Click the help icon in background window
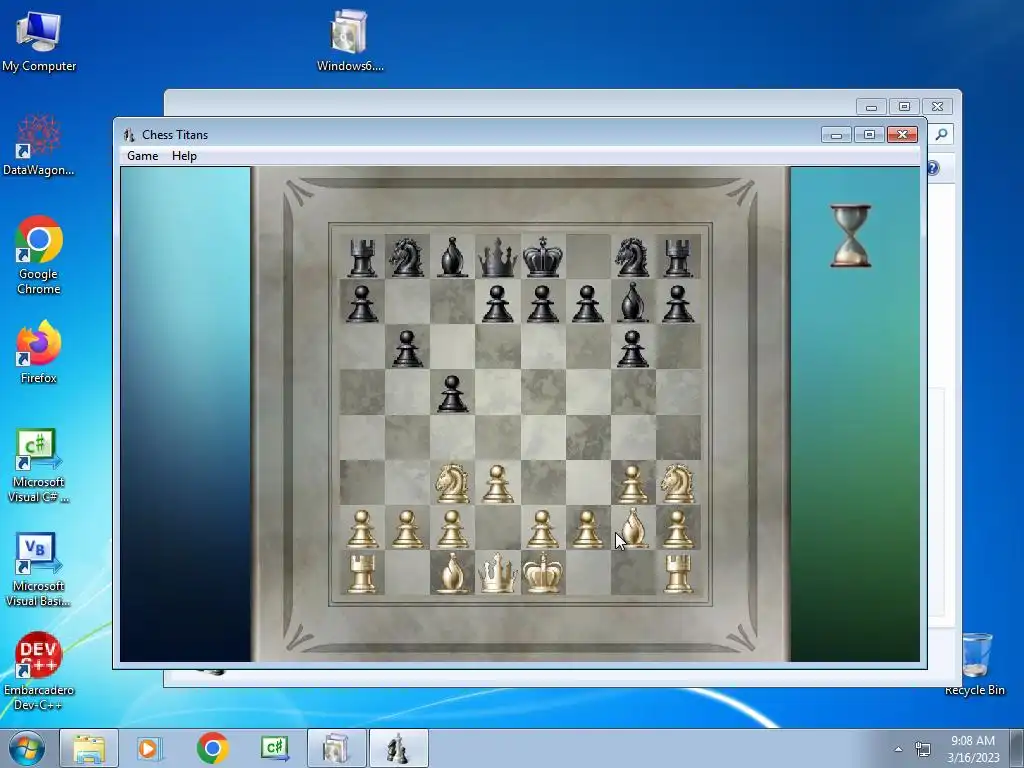Screen dimensions: 1024x768 click(x=933, y=168)
